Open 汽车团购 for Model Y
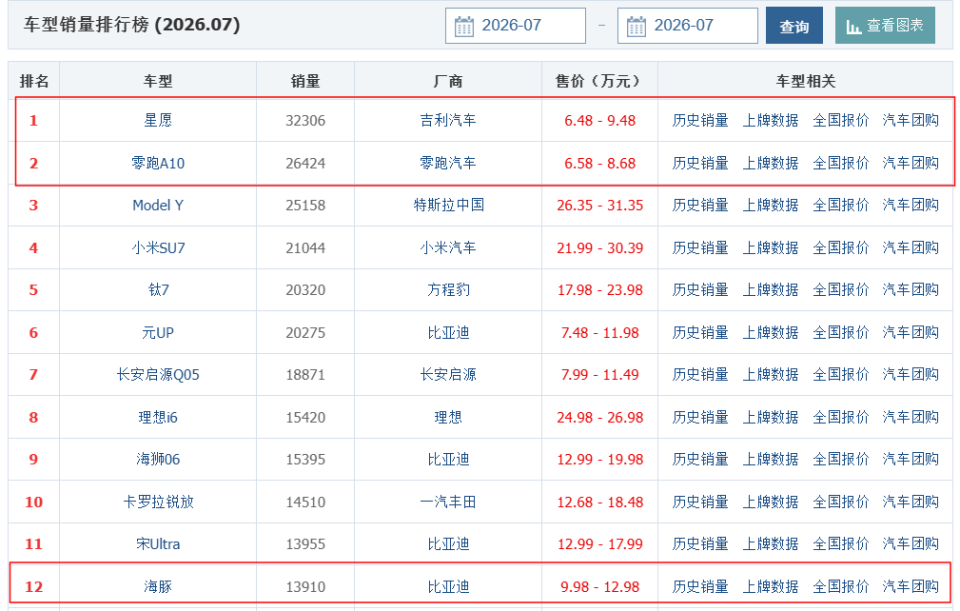The image size is (960, 611). 910,205
